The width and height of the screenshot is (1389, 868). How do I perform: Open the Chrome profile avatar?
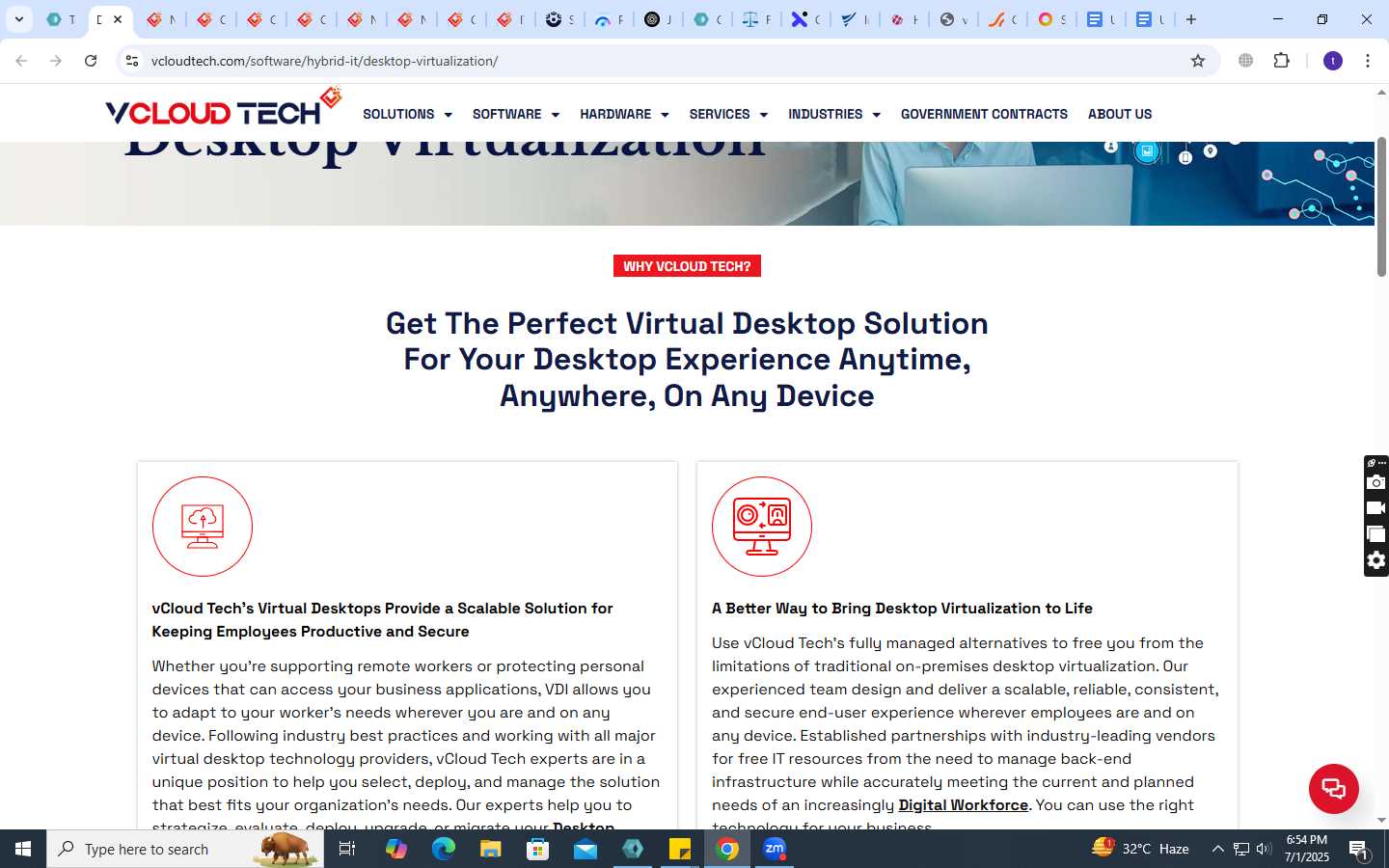click(x=1333, y=61)
